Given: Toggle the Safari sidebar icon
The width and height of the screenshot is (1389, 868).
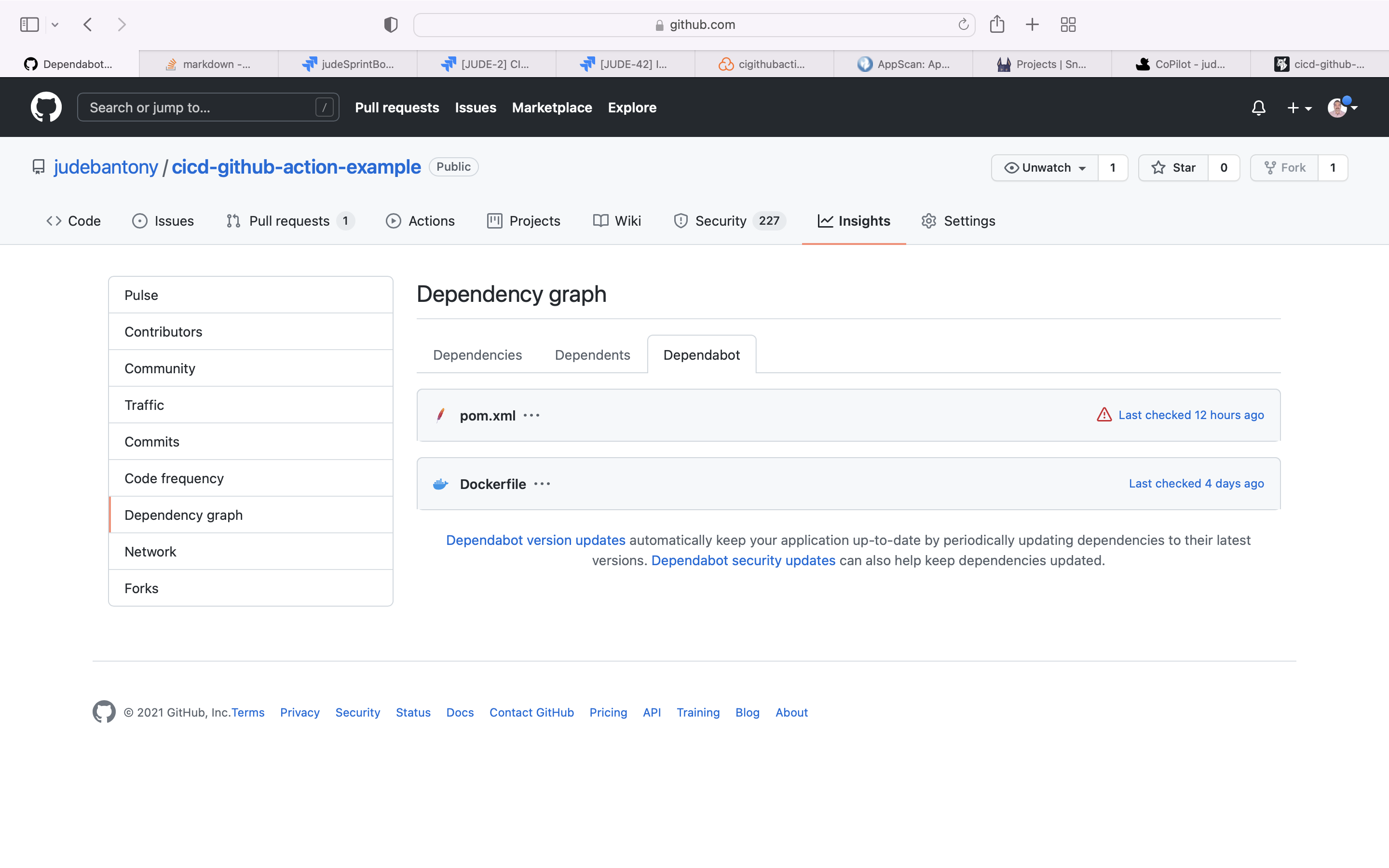Looking at the screenshot, I should click(x=29, y=25).
